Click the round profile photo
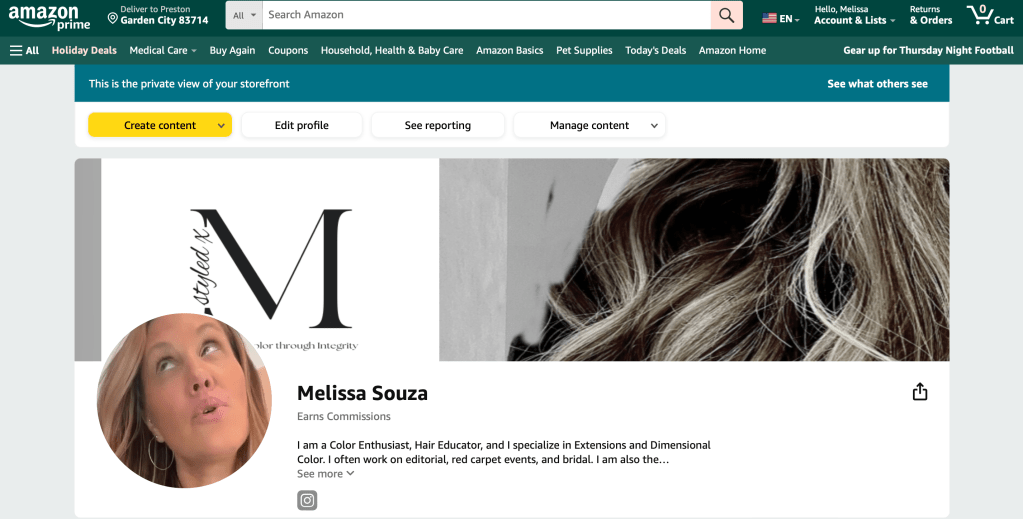This screenshot has width=1023, height=519. [184, 400]
